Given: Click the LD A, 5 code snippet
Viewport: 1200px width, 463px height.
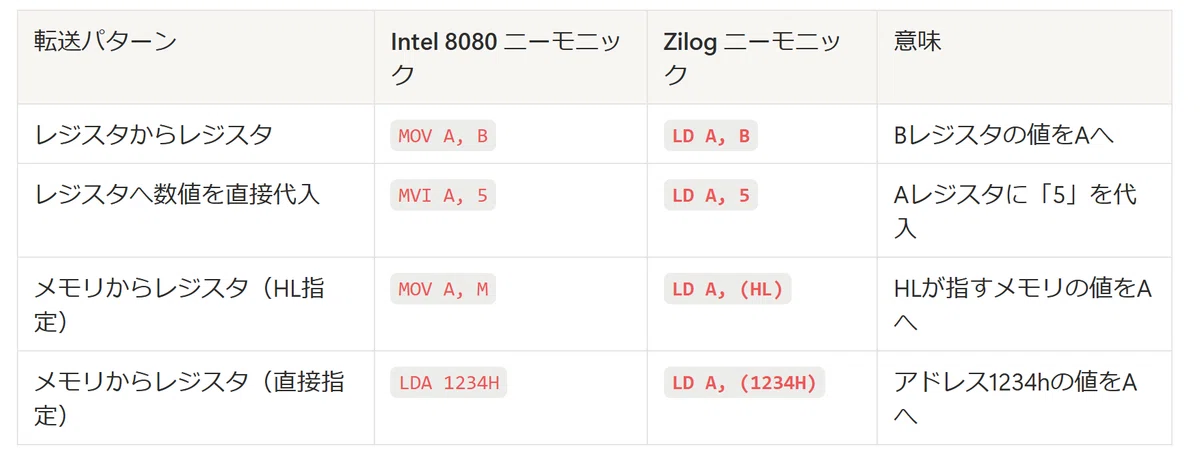Looking at the screenshot, I should (711, 195).
